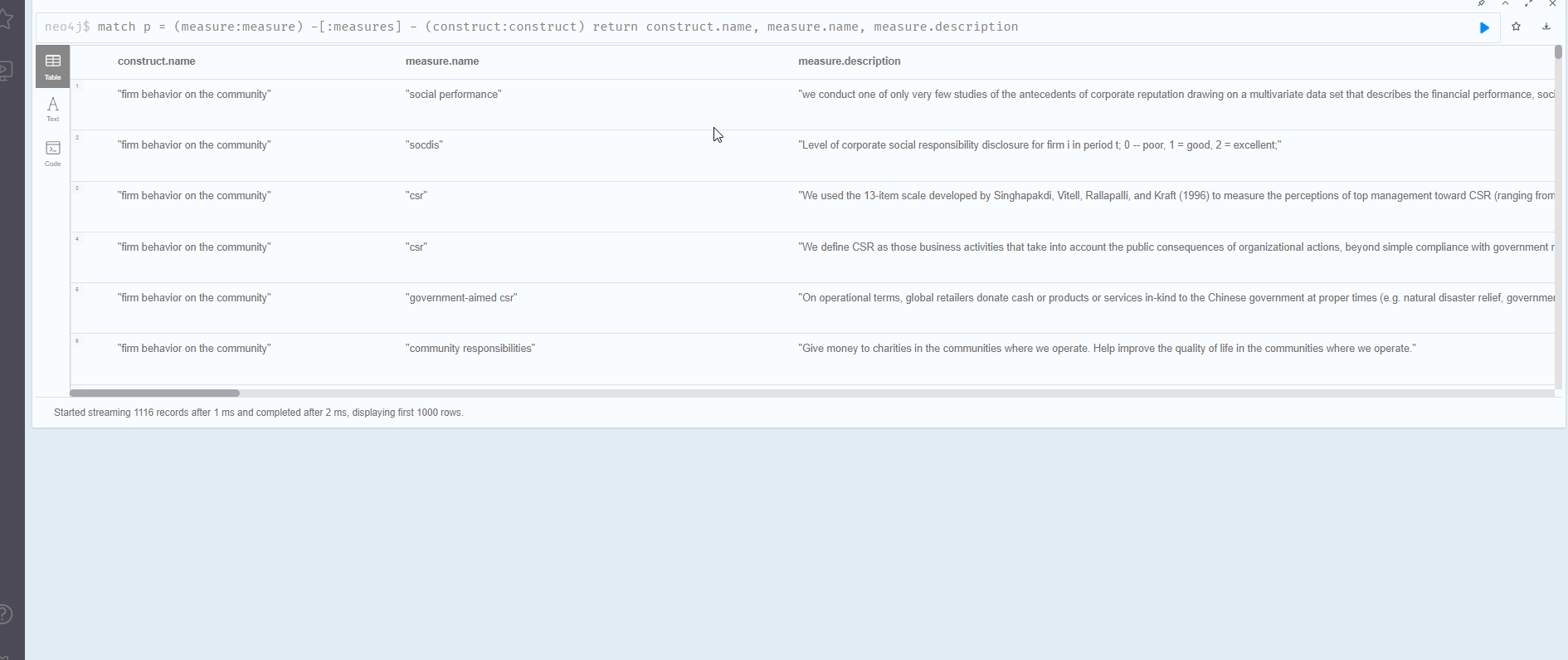The image size is (1568, 660).
Task: Select the "socdis" measure name cell
Action: click(424, 145)
